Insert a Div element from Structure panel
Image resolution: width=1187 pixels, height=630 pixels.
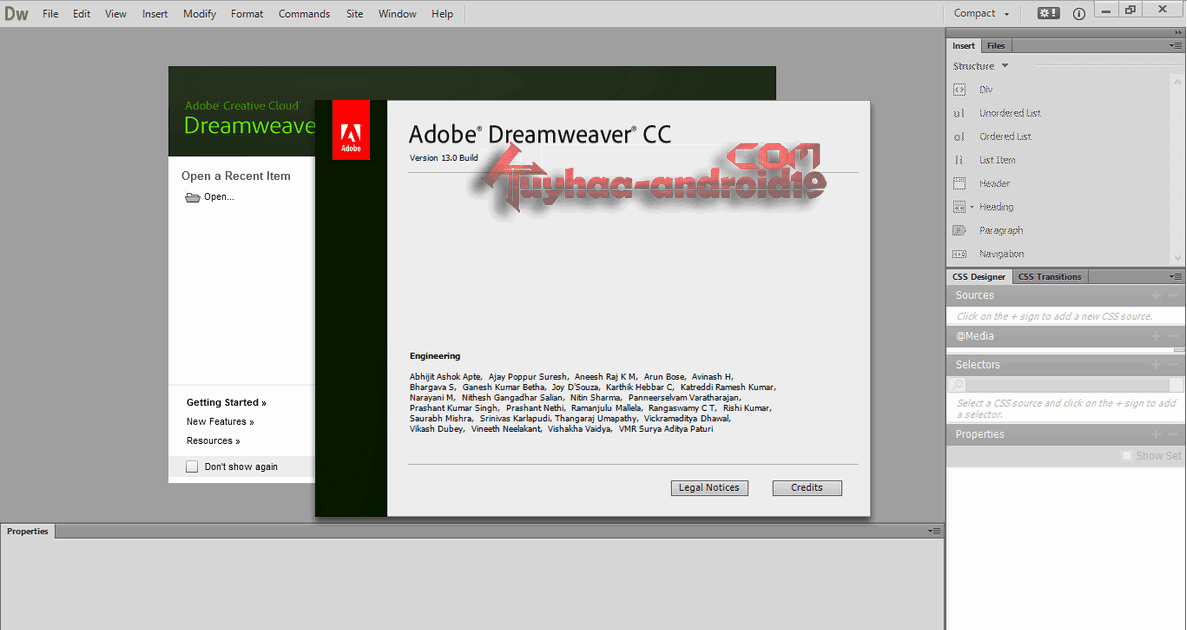click(985, 89)
